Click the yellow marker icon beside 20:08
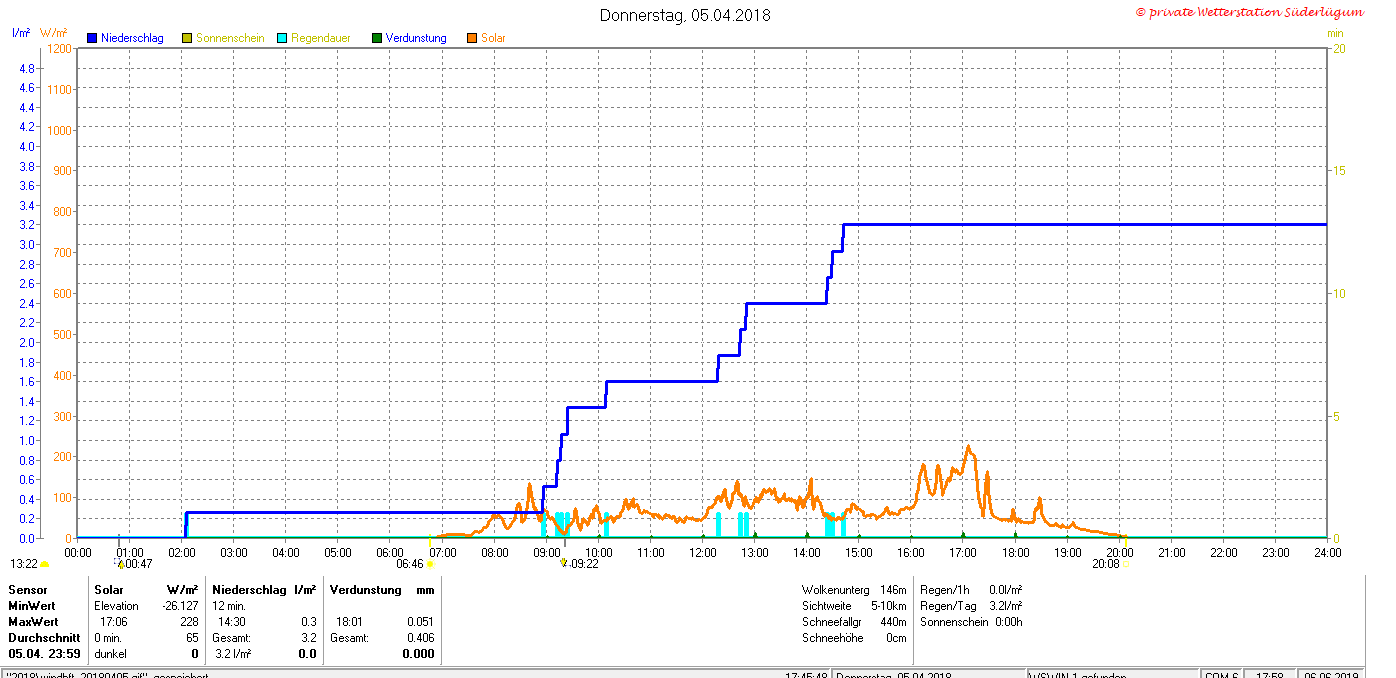This screenshot has width=1396, height=678. click(x=1126, y=564)
